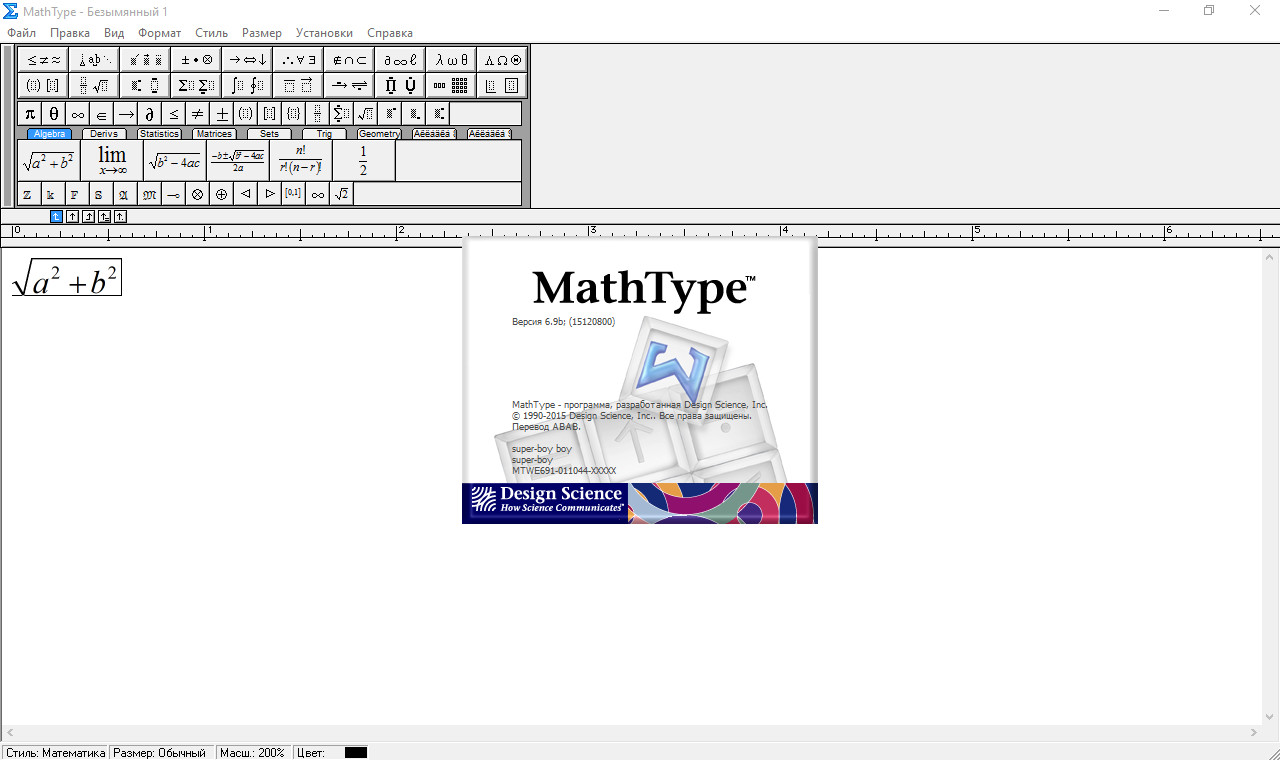The image size is (1280, 760).
Task: Insert the less-than-or-equal symbol
Action: pyautogui.click(x=174, y=114)
